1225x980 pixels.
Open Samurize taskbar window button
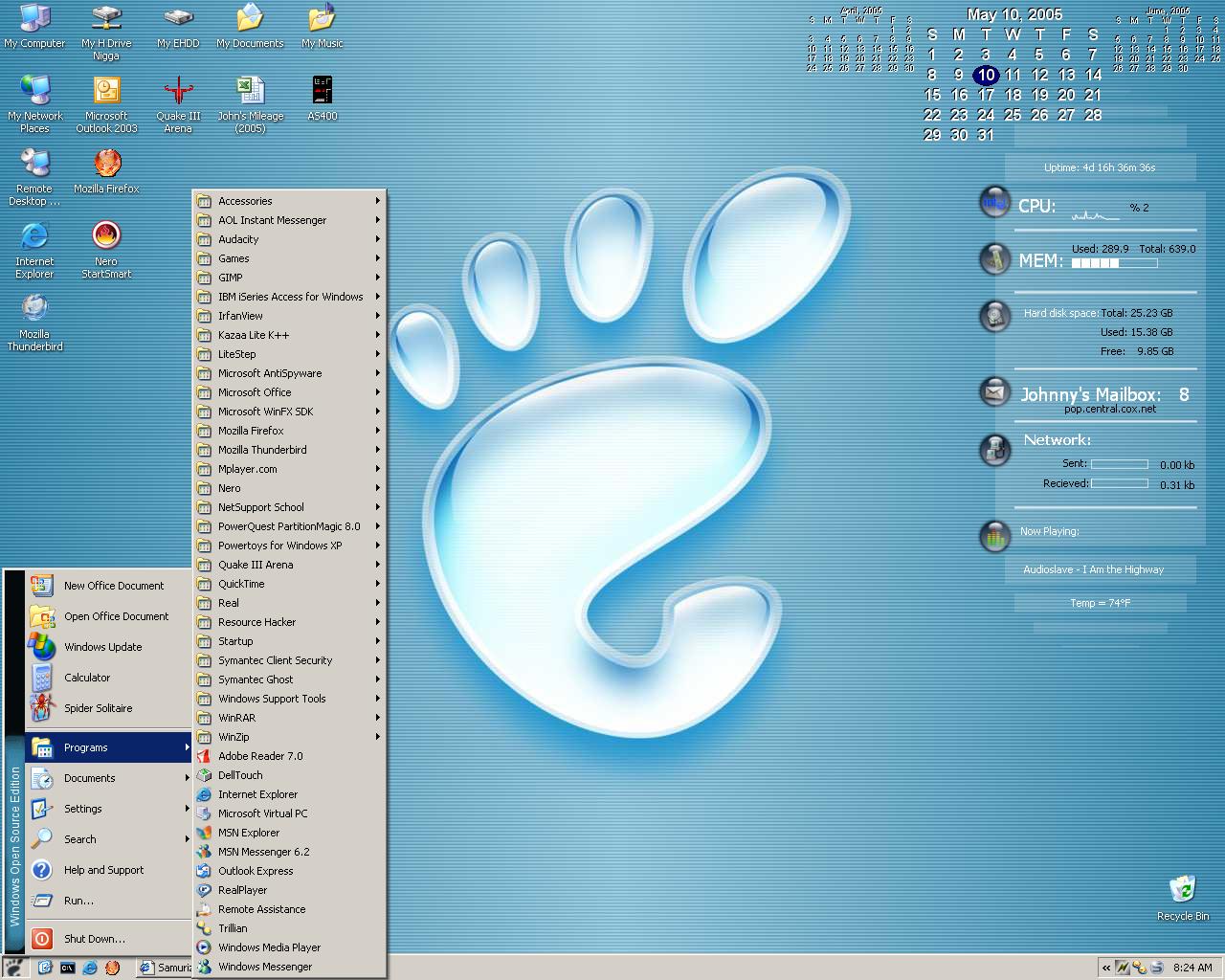tap(164, 968)
